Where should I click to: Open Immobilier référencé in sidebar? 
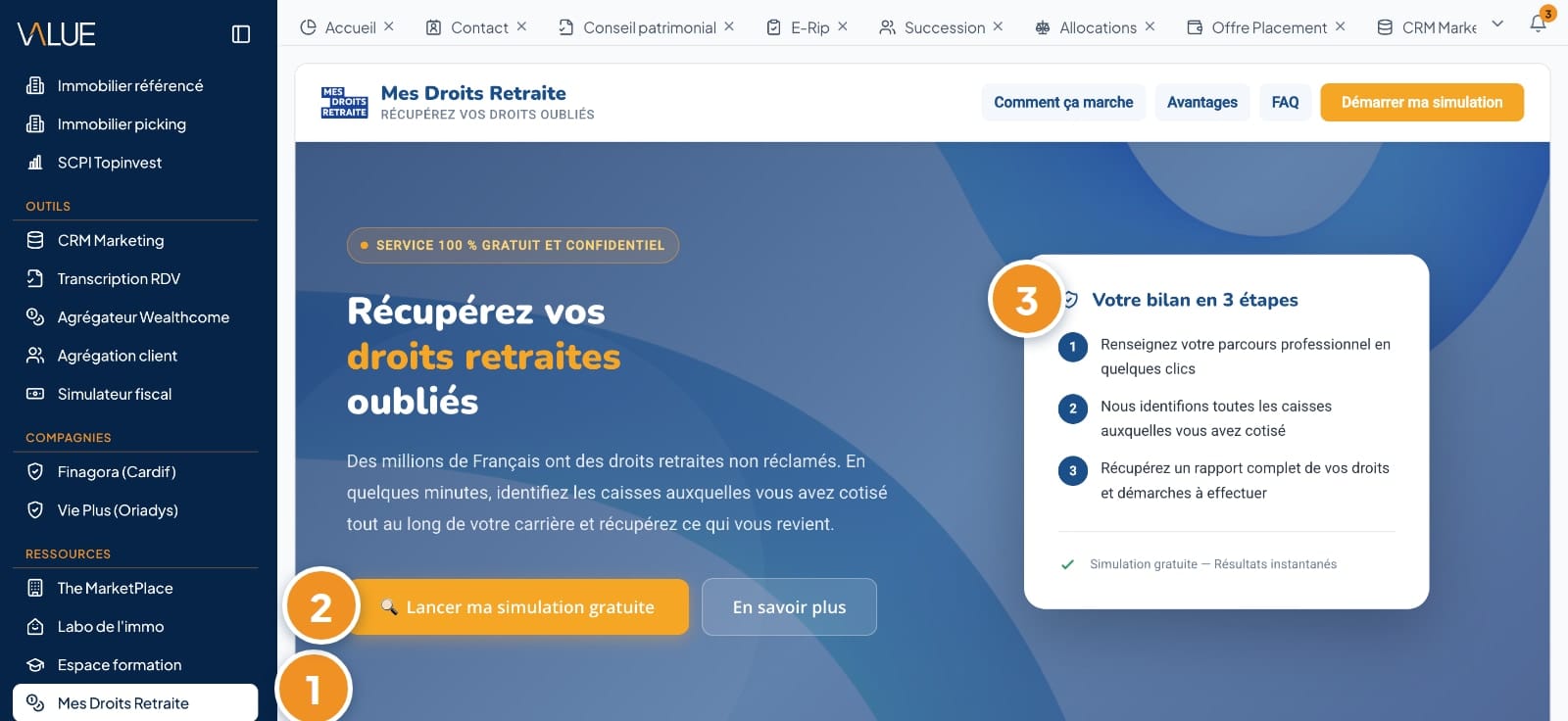click(135, 86)
